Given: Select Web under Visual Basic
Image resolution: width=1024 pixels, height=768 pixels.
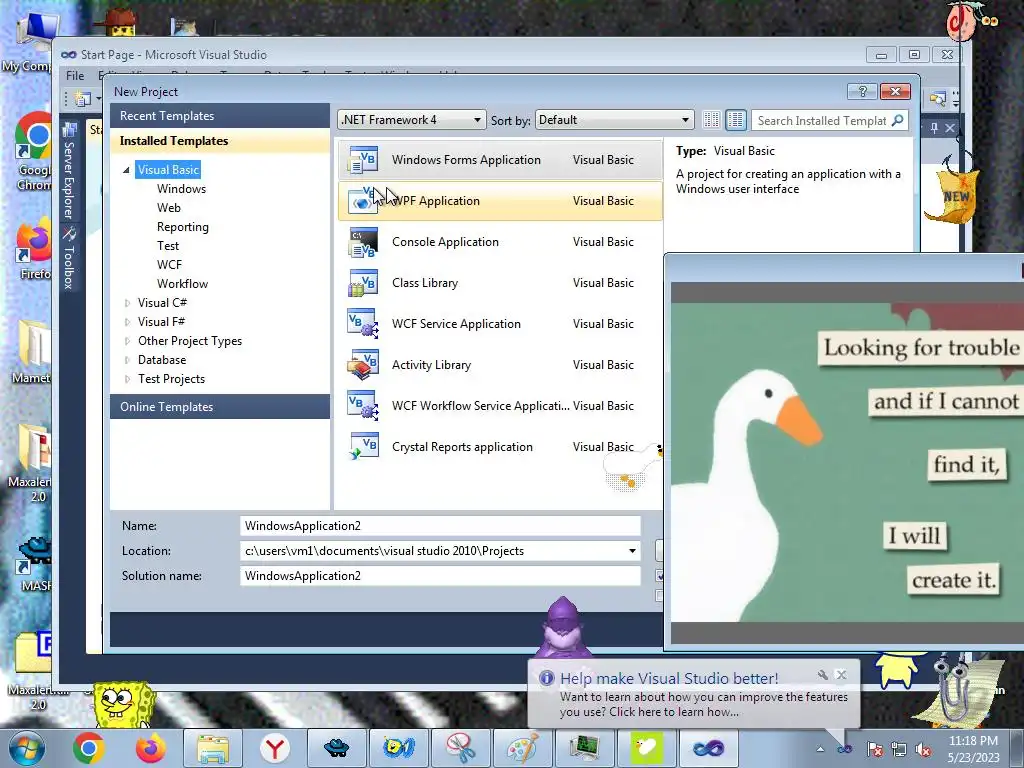Looking at the screenshot, I should (x=168, y=208).
